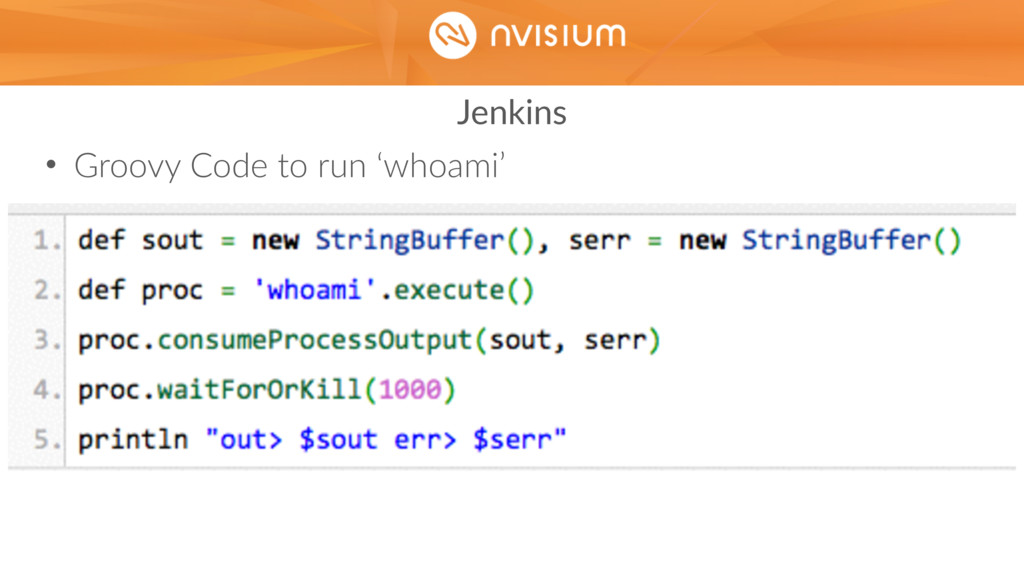Click line number 3 in the code gutter
The height and width of the screenshot is (576, 1024).
coord(46,340)
